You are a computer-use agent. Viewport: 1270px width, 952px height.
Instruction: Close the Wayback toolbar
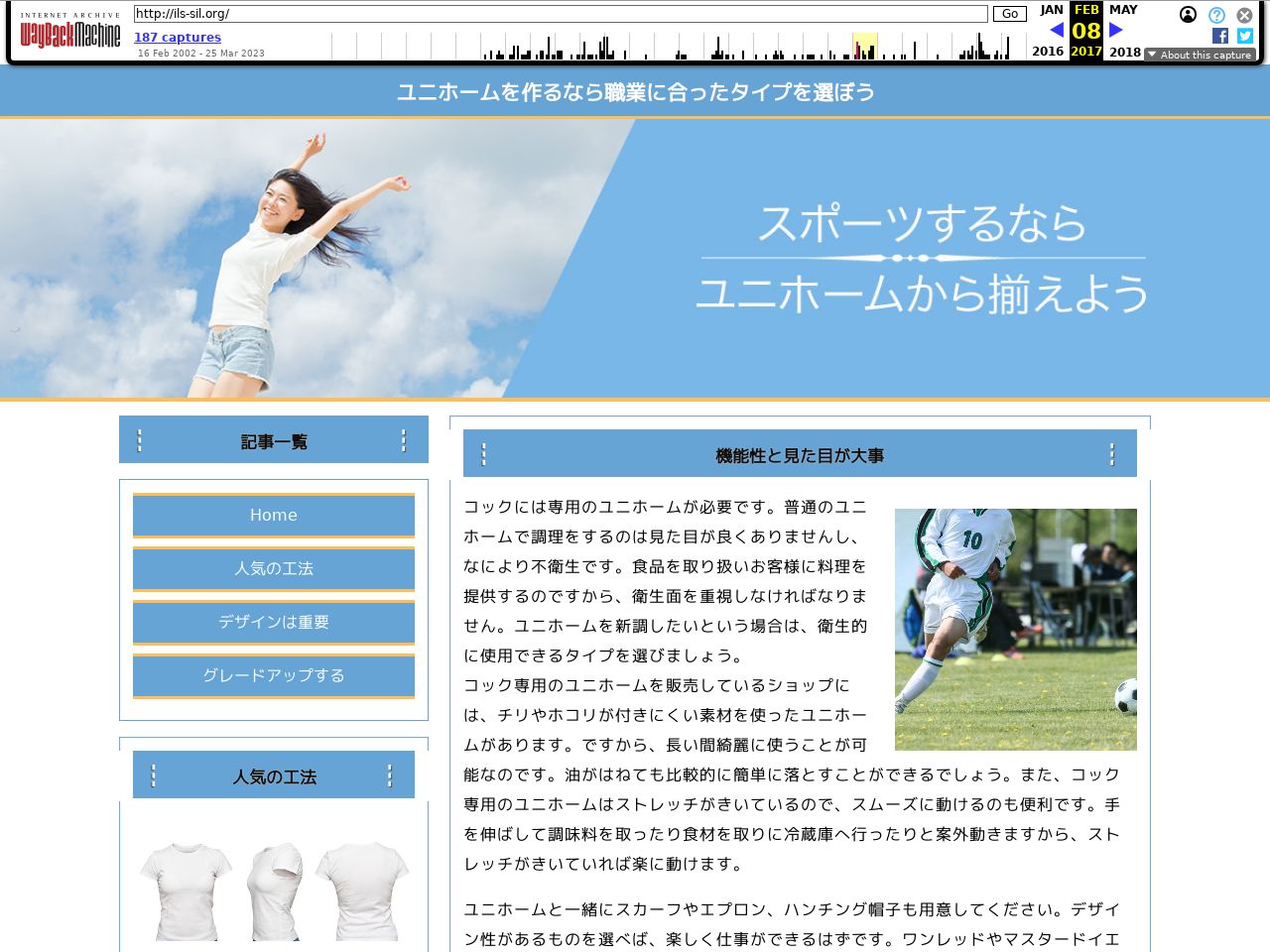(1244, 15)
